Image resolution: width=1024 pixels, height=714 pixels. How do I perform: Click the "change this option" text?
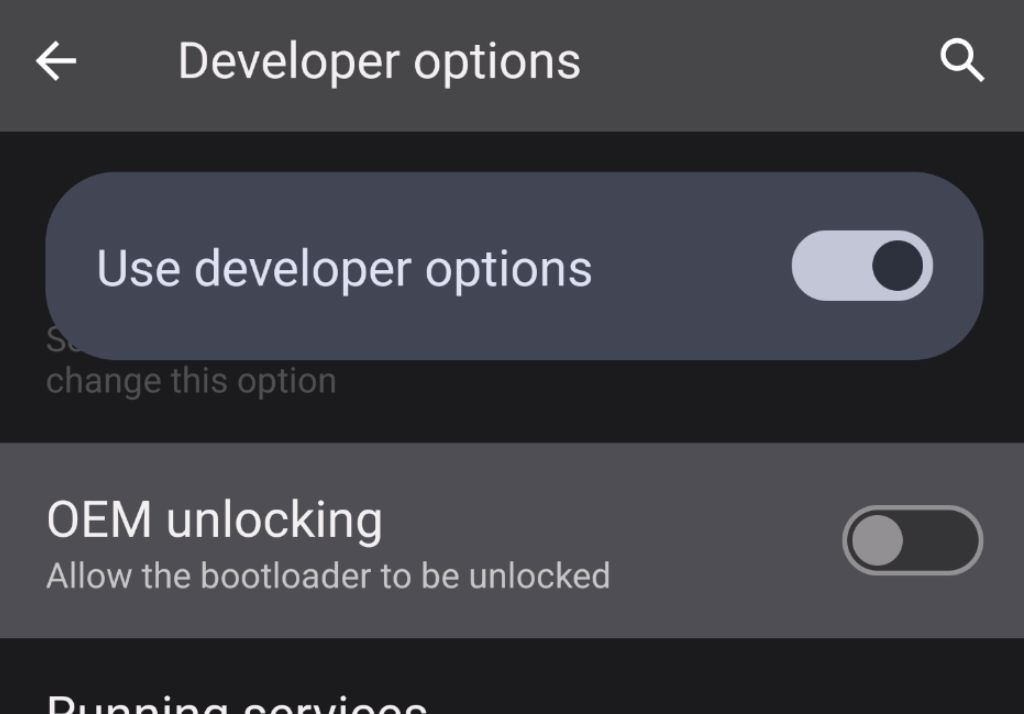[191, 381]
